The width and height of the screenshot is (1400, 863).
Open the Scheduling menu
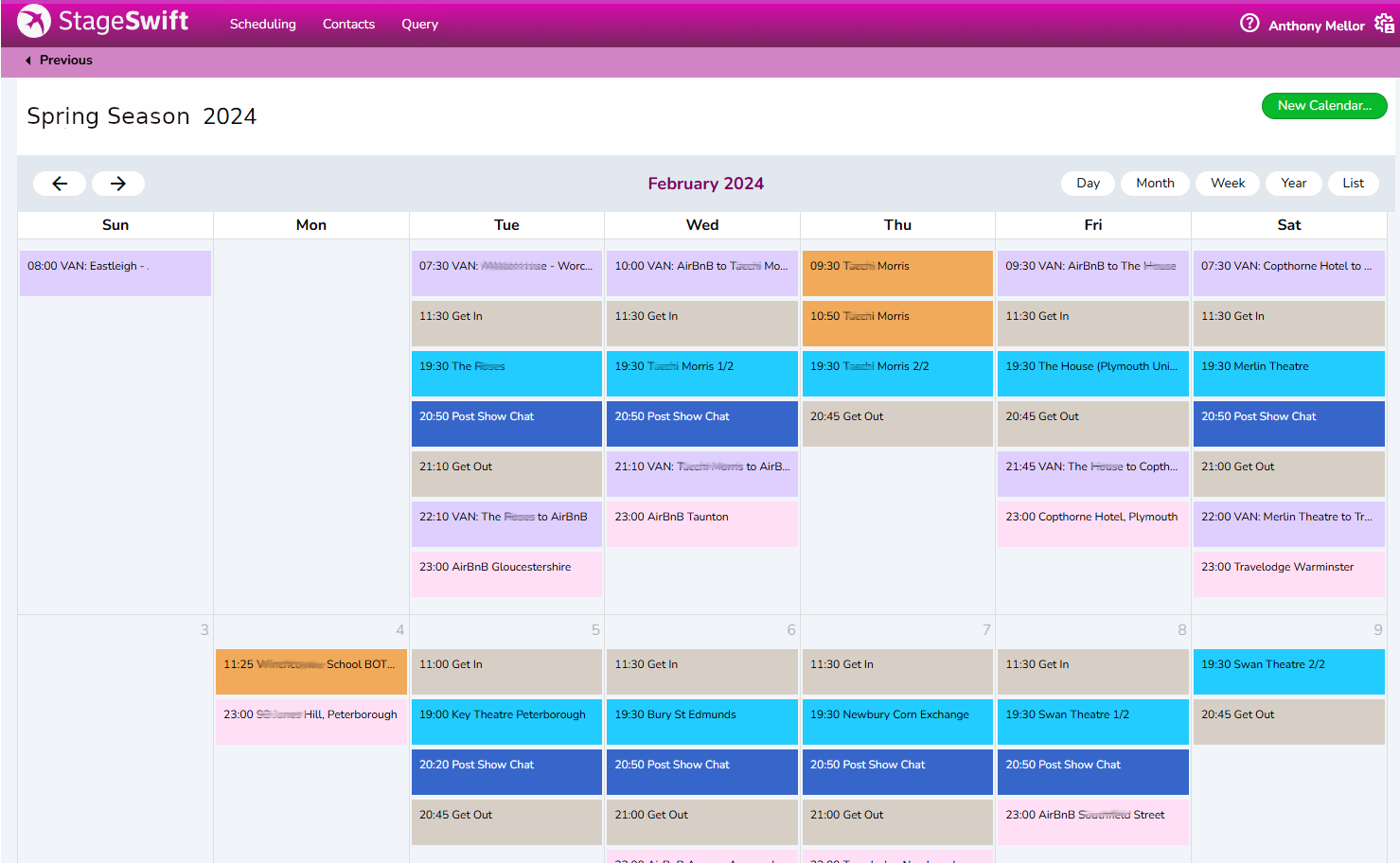pyautogui.click(x=262, y=25)
